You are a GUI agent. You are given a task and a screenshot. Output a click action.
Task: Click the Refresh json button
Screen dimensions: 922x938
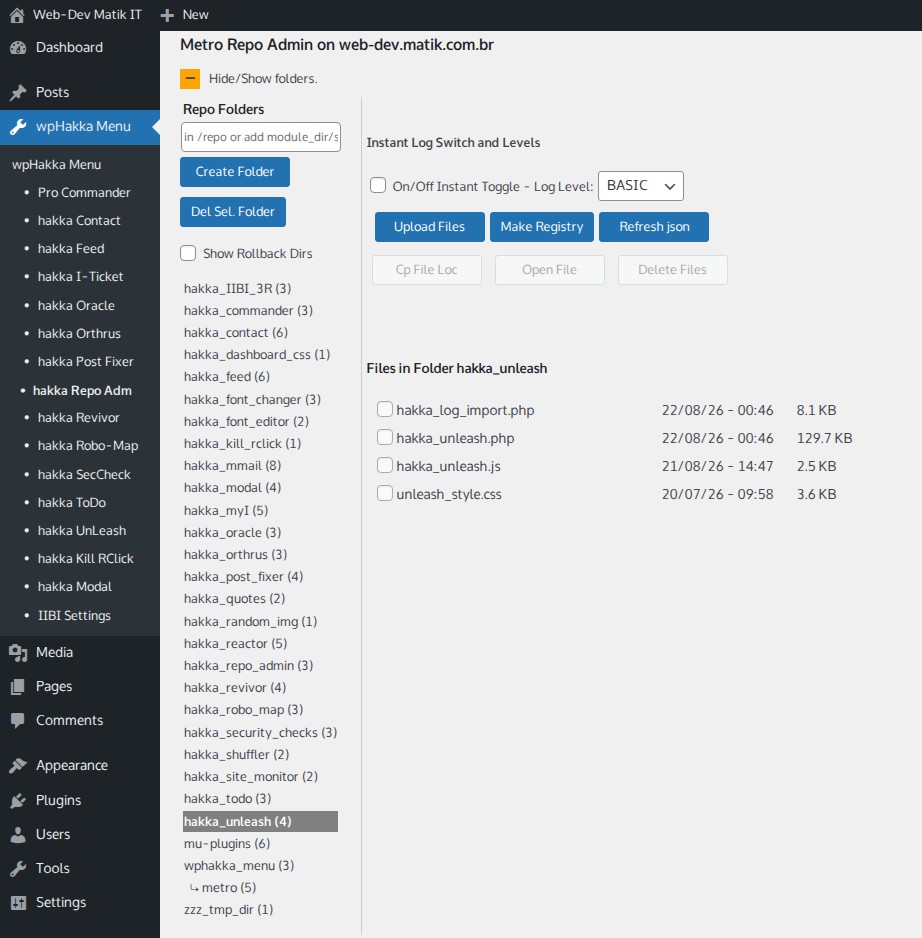tap(654, 227)
